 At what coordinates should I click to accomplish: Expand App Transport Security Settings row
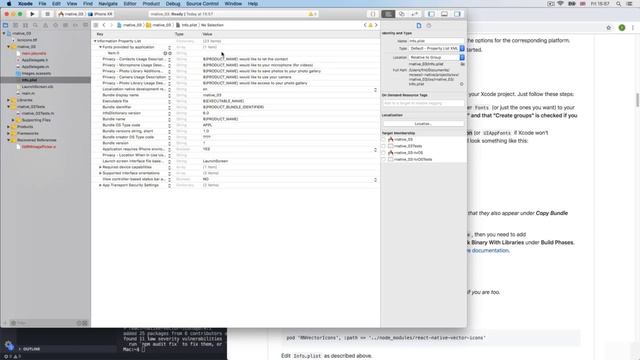(100, 185)
